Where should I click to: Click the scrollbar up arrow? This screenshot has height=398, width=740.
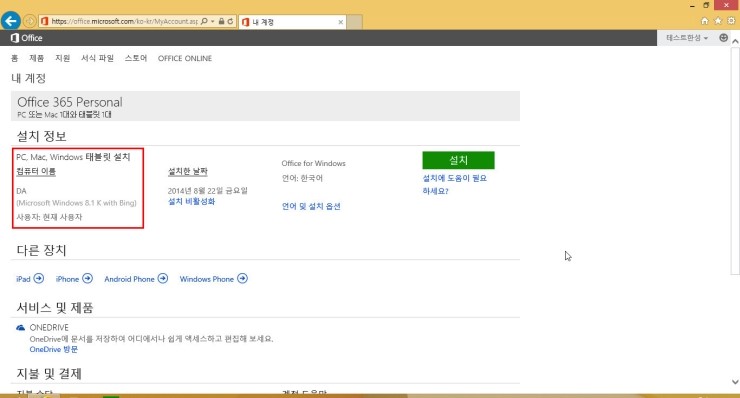pos(735,41)
